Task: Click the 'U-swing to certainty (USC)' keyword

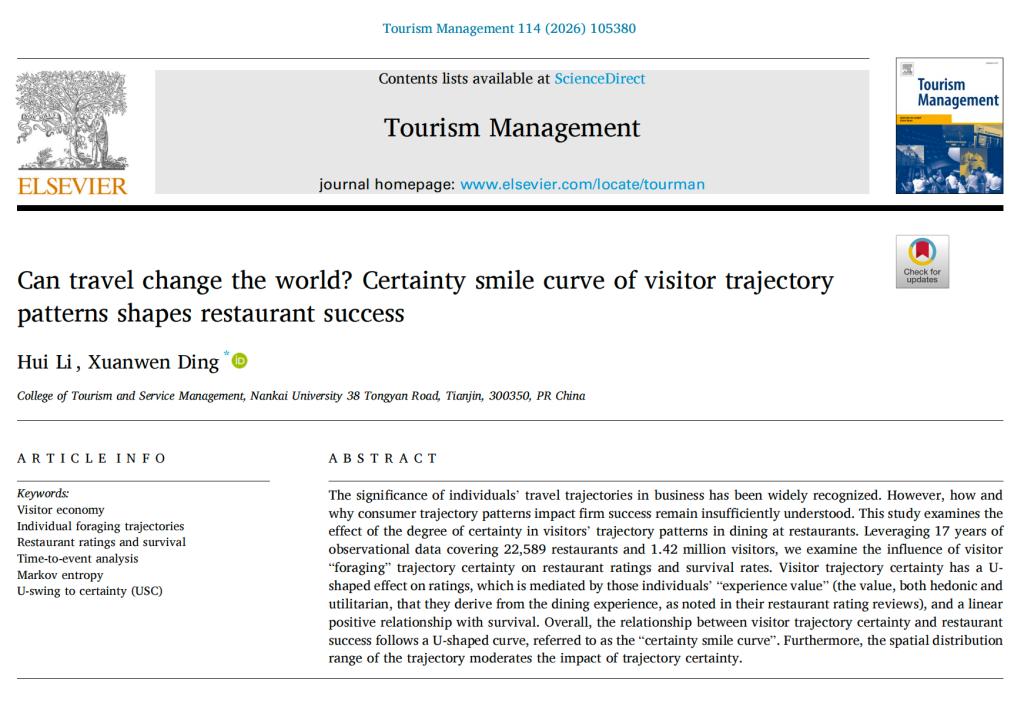Action: coord(90,591)
